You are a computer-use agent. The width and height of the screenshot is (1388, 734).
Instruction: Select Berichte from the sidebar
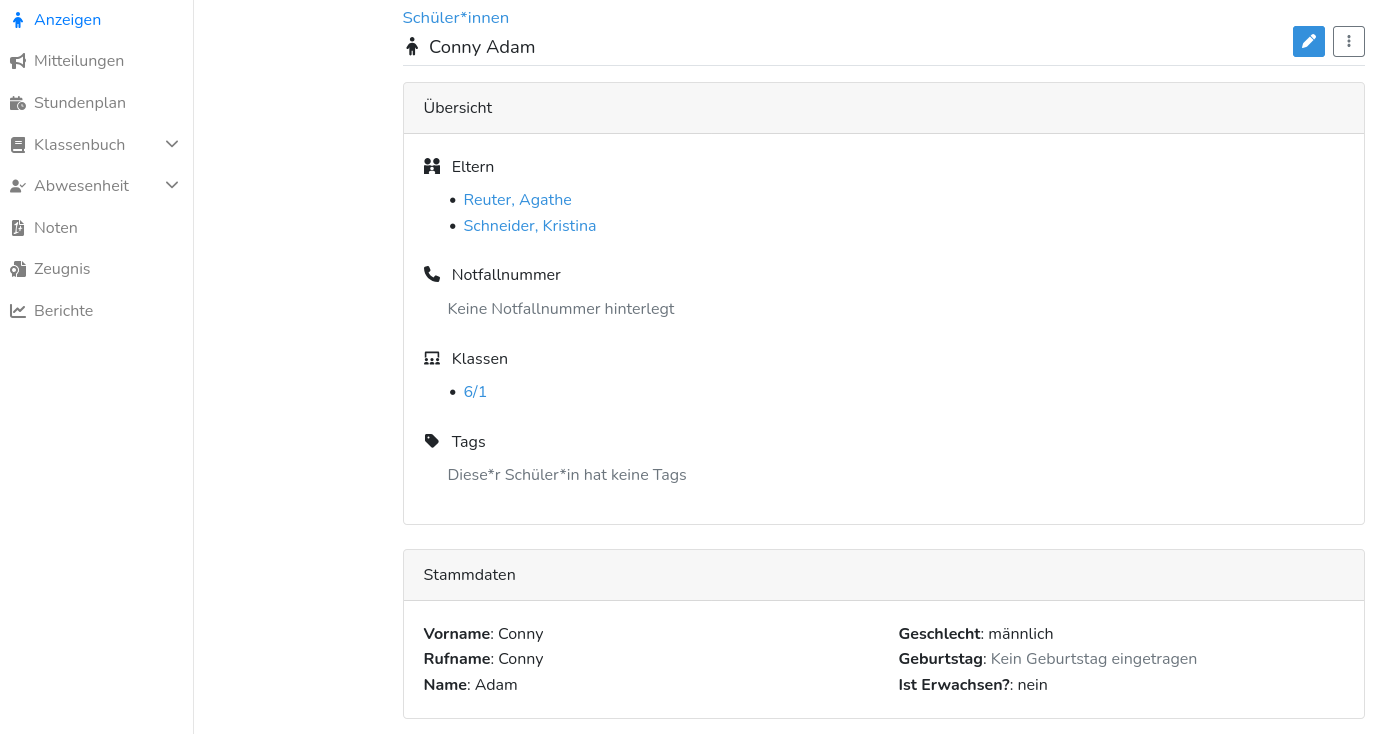[63, 311]
